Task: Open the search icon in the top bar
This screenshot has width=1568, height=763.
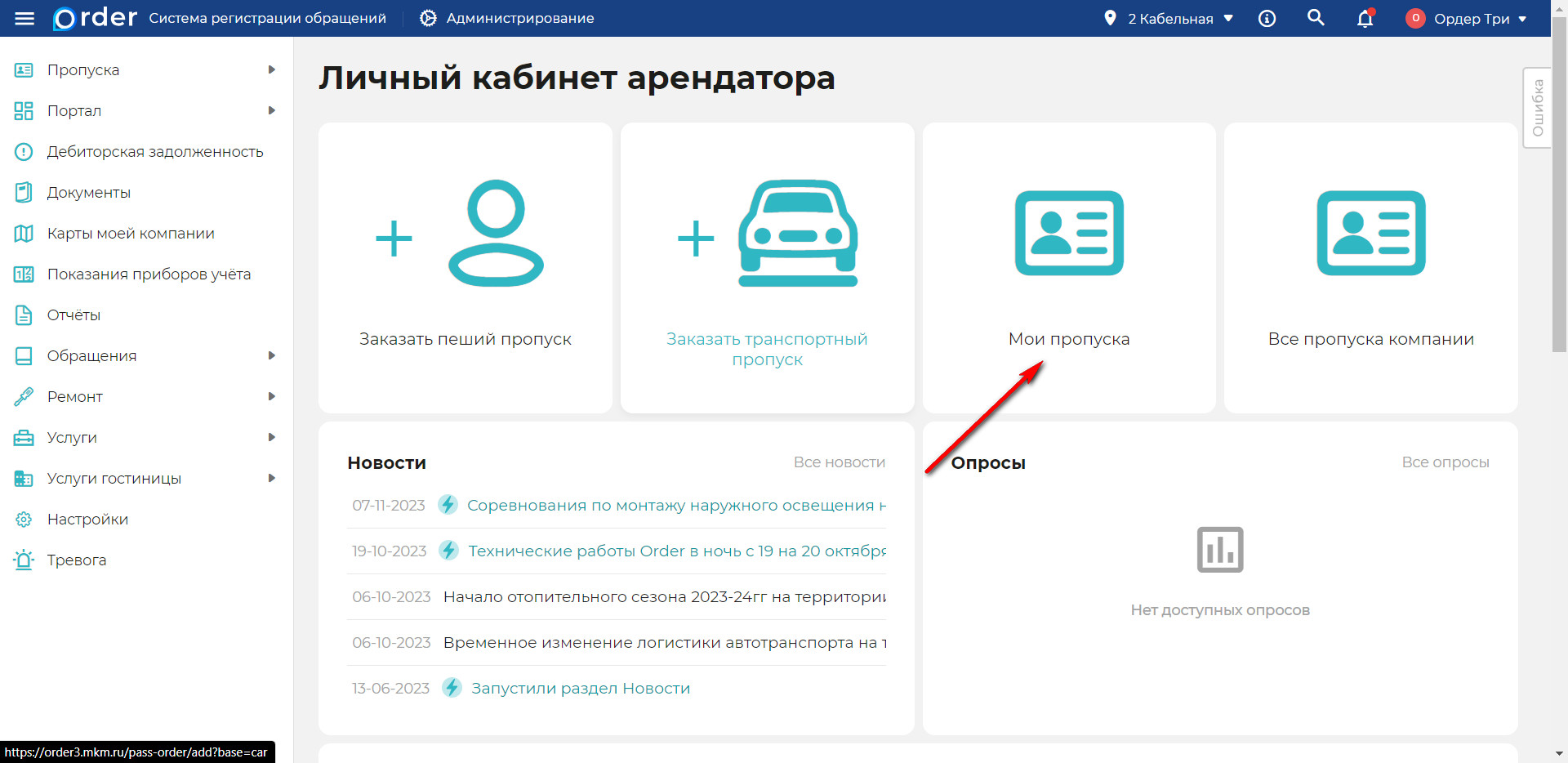Action: pos(1316,17)
